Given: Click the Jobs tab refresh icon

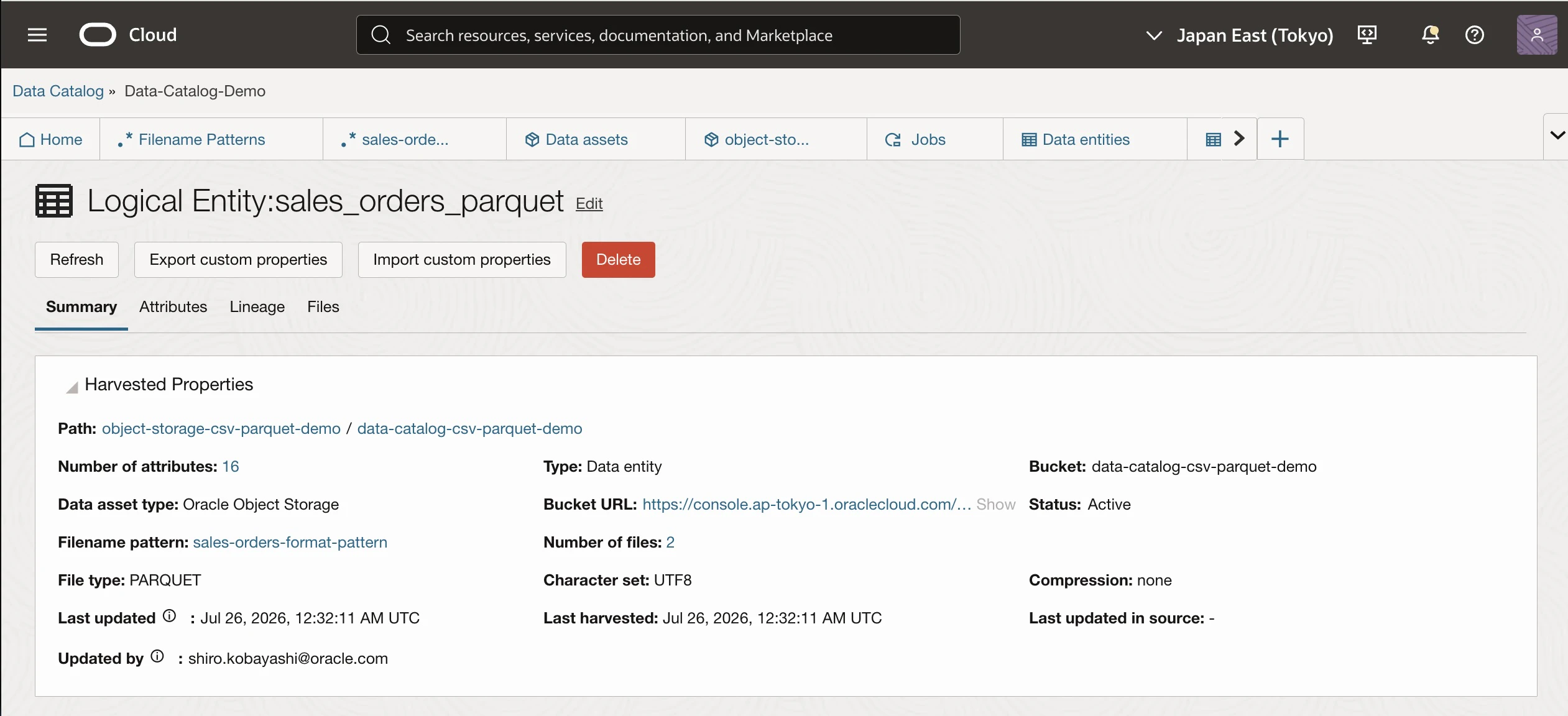Looking at the screenshot, I should 893,140.
